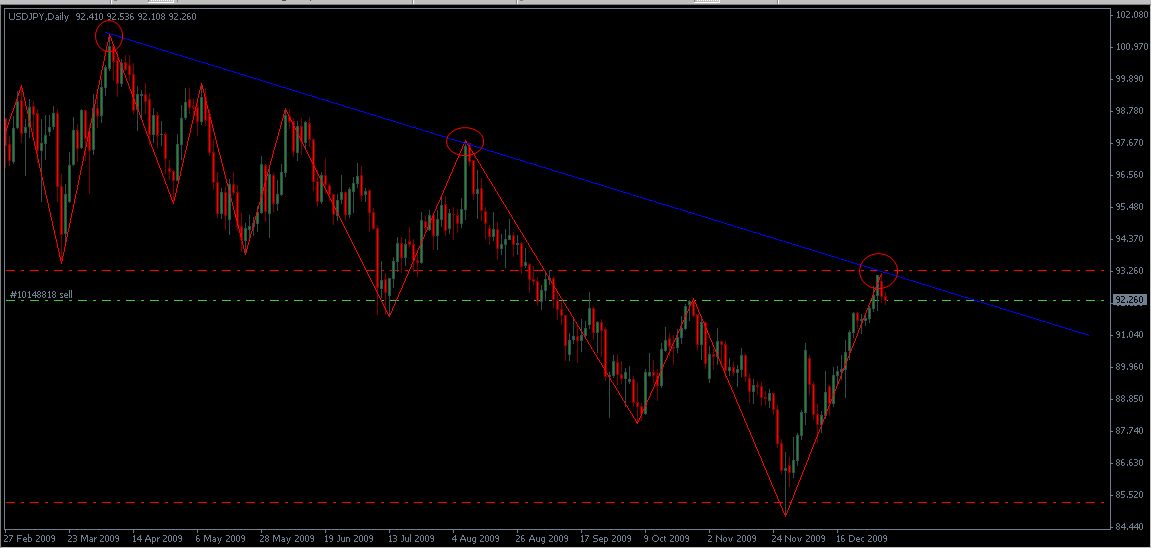Click the zigzag low point in July 2009
Screen dimensions: 1151x548
tap(387, 316)
